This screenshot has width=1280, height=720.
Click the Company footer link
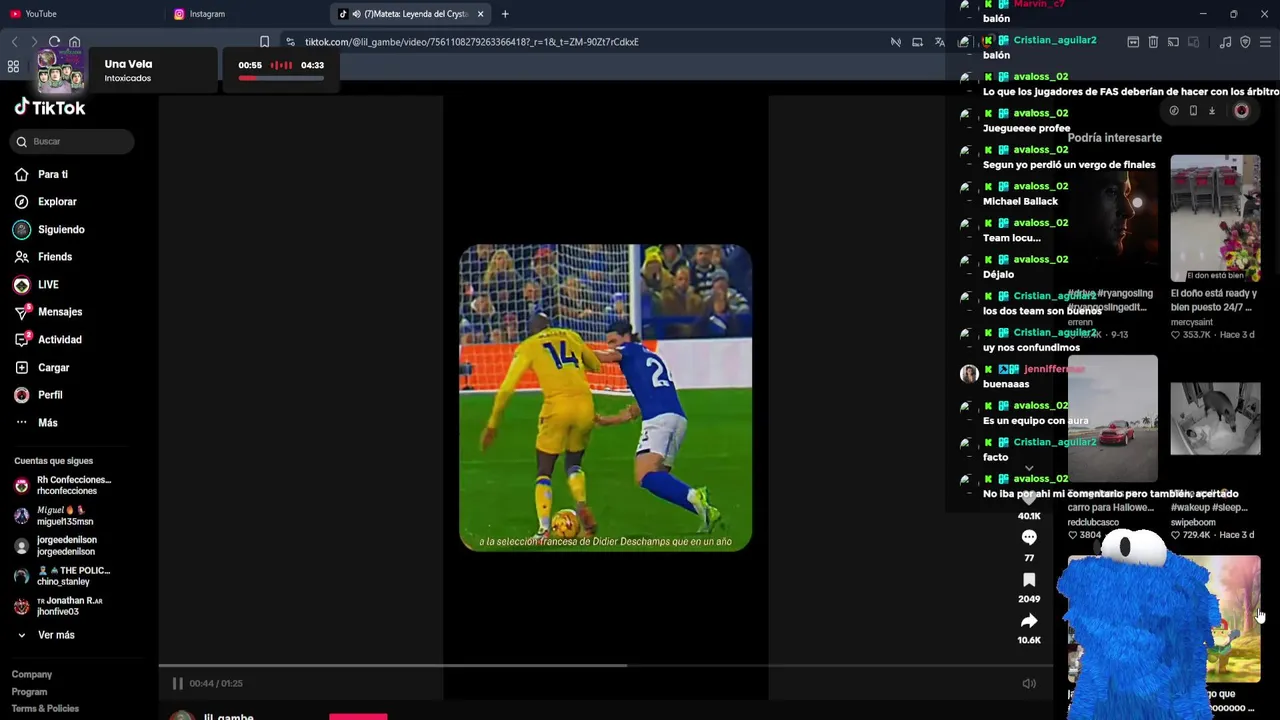pos(32,674)
